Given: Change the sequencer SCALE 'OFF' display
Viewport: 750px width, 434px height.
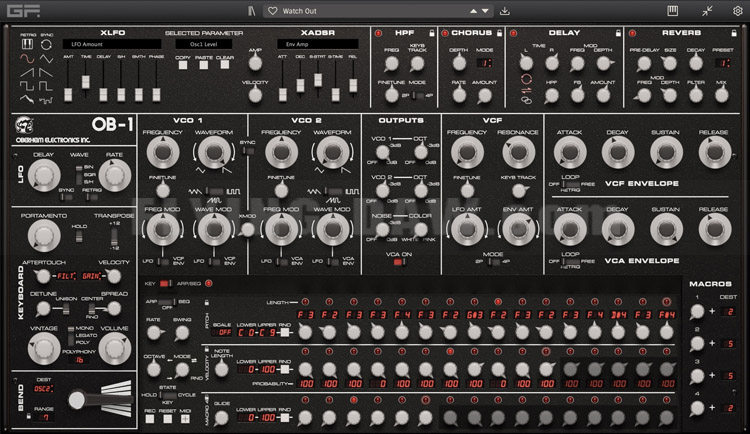Looking at the screenshot, I should [x=222, y=332].
